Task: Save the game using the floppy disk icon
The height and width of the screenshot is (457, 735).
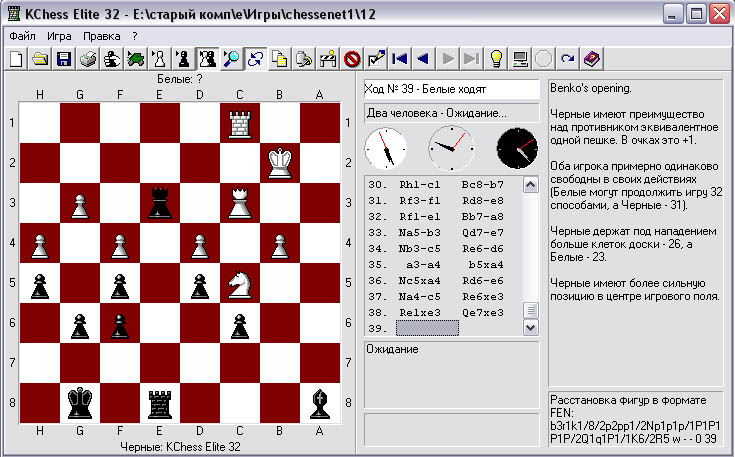Action: click(x=64, y=59)
